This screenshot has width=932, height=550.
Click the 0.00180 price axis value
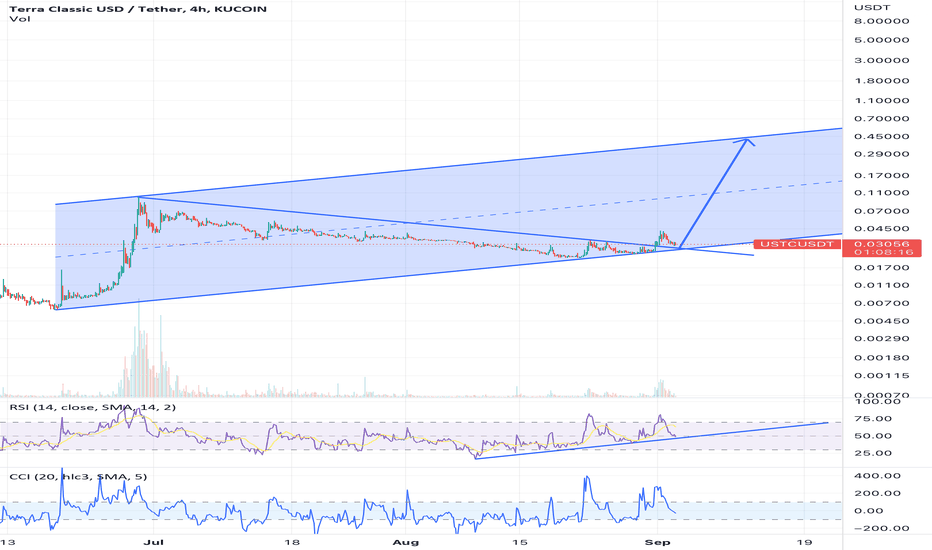click(x=881, y=357)
